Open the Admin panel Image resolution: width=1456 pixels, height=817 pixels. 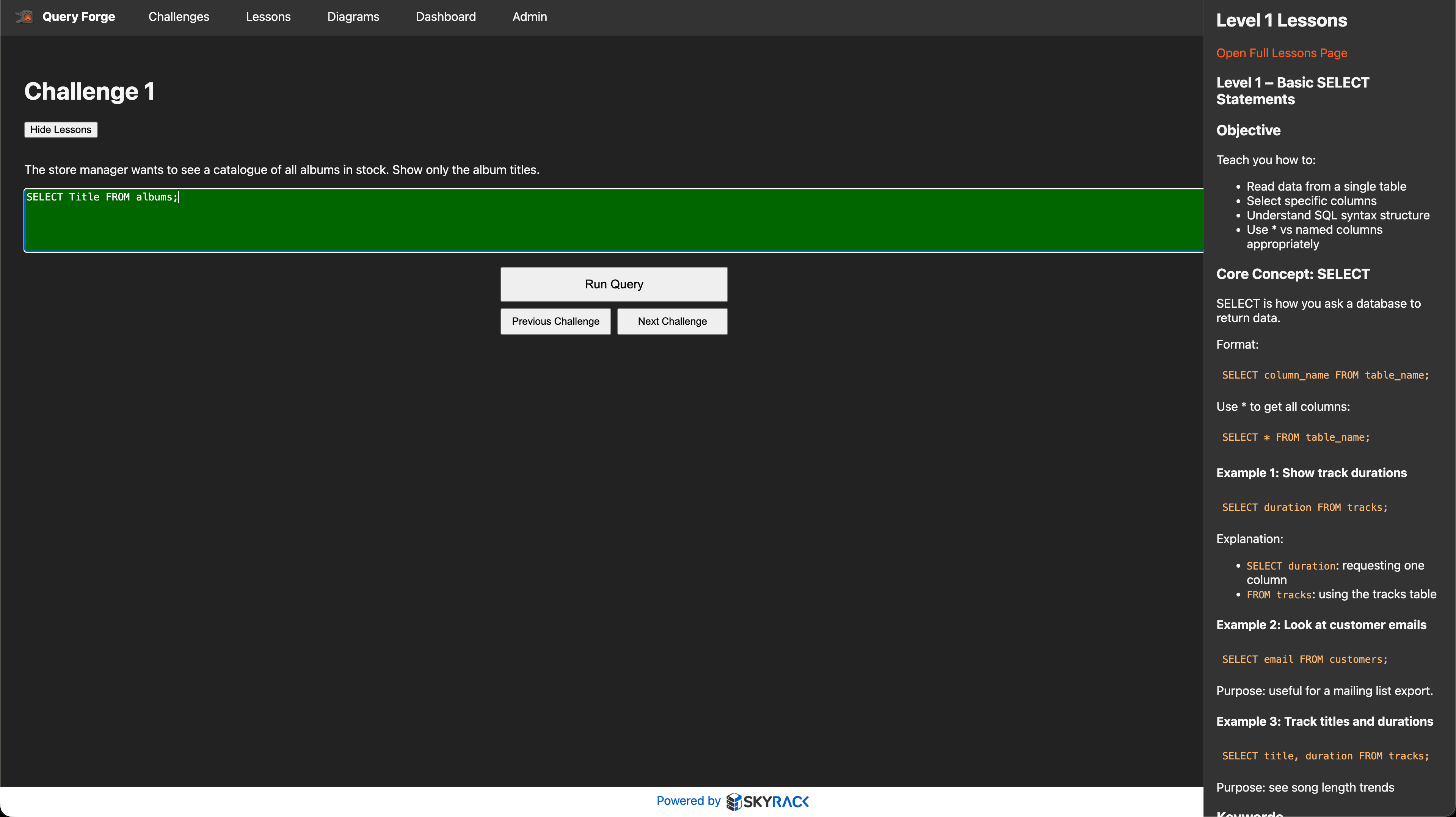pyautogui.click(x=529, y=16)
